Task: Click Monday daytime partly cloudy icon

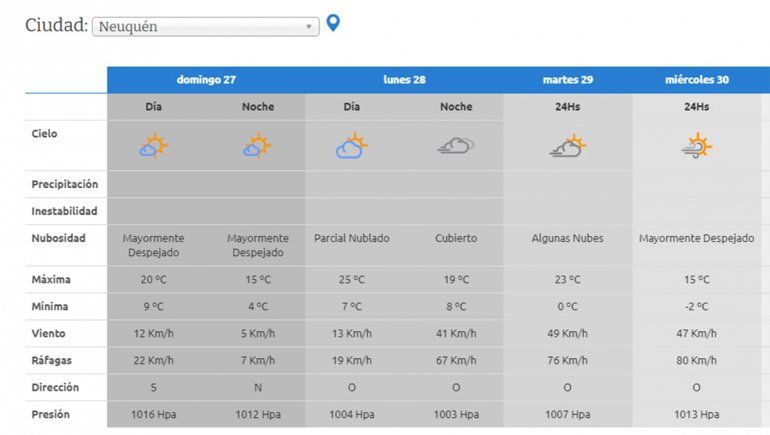Action: point(351,147)
